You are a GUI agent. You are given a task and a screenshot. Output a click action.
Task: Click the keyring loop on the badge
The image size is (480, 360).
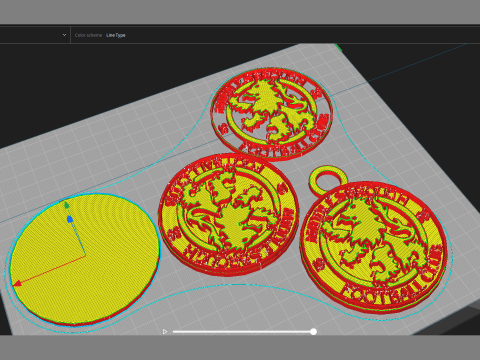pyautogui.click(x=328, y=179)
